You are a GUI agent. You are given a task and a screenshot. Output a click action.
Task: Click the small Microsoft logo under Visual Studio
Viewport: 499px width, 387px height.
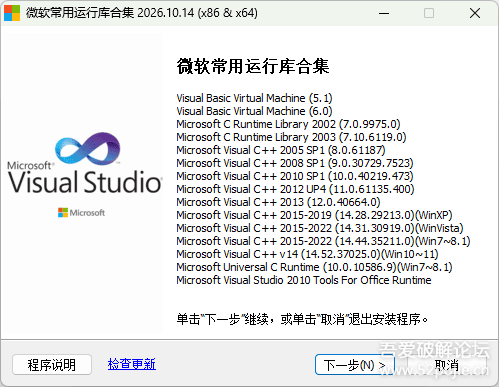pyautogui.click(x=81, y=212)
